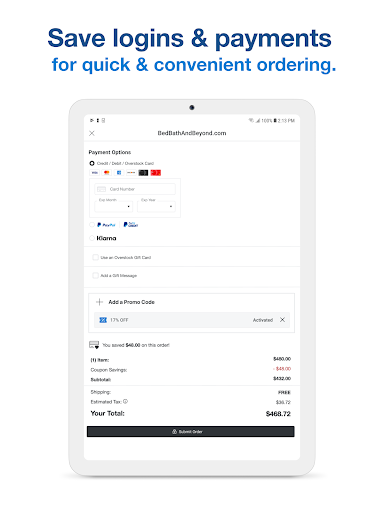
Task: Click the Klarna logo label
Action: point(106,238)
